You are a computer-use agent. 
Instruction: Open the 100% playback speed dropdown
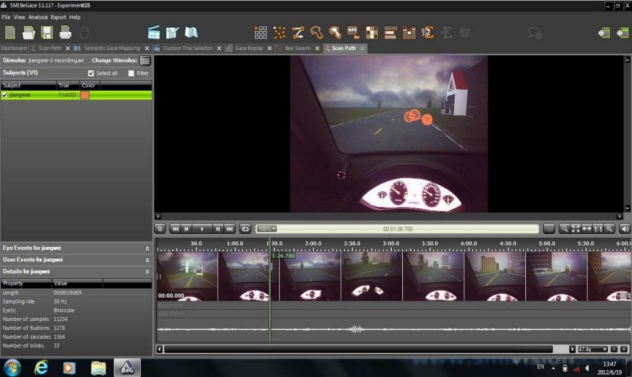click(267, 229)
